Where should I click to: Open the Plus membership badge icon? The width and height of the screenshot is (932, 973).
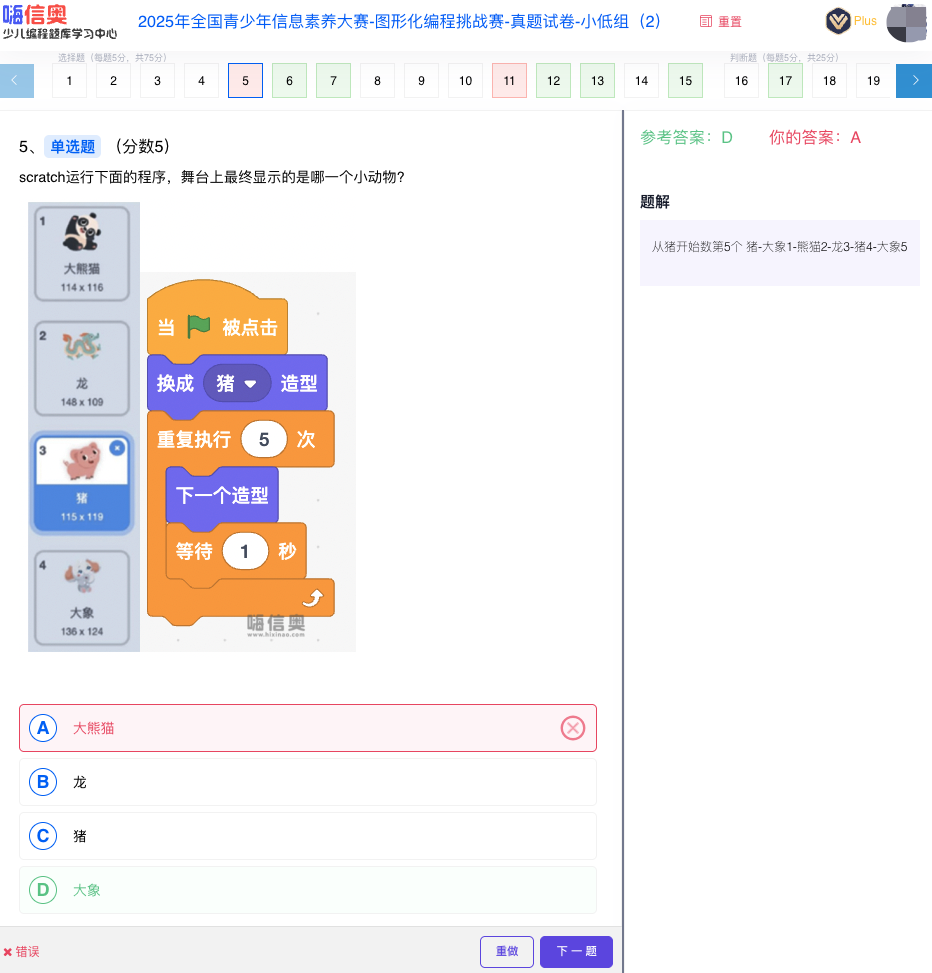coord(838,21)
